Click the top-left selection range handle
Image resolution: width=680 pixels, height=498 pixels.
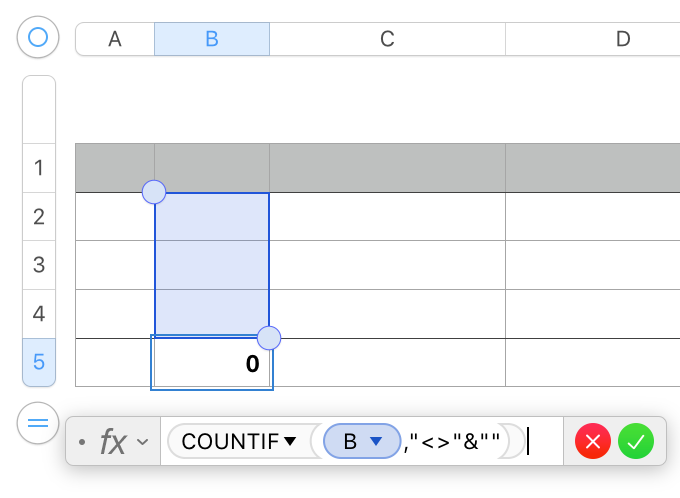click(x=154, y=192)
